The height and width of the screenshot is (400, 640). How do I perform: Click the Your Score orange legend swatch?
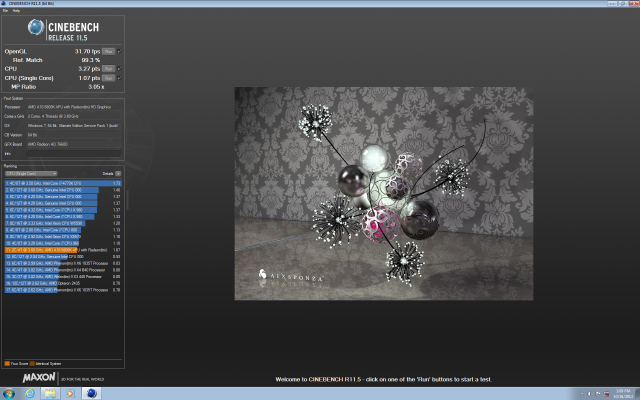7,364
